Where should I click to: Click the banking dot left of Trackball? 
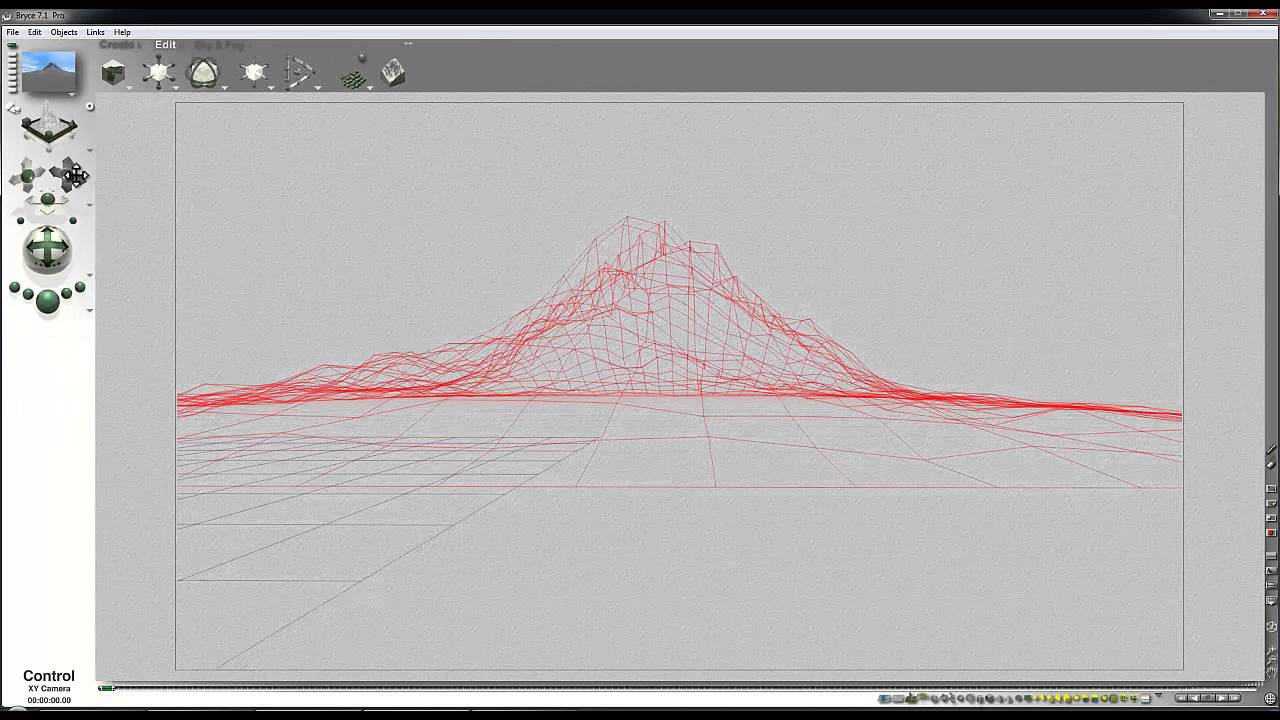[20, 220]
